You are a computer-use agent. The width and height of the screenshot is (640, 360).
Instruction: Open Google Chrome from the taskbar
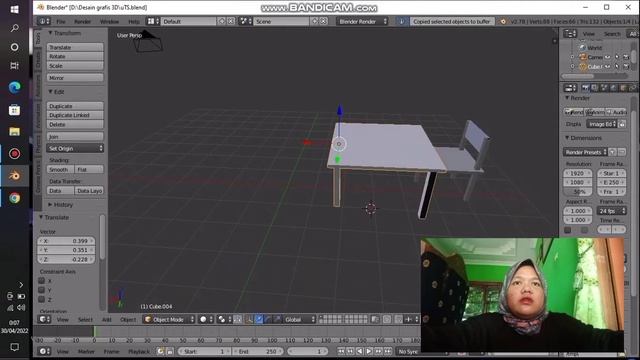(x=15, y=198)
